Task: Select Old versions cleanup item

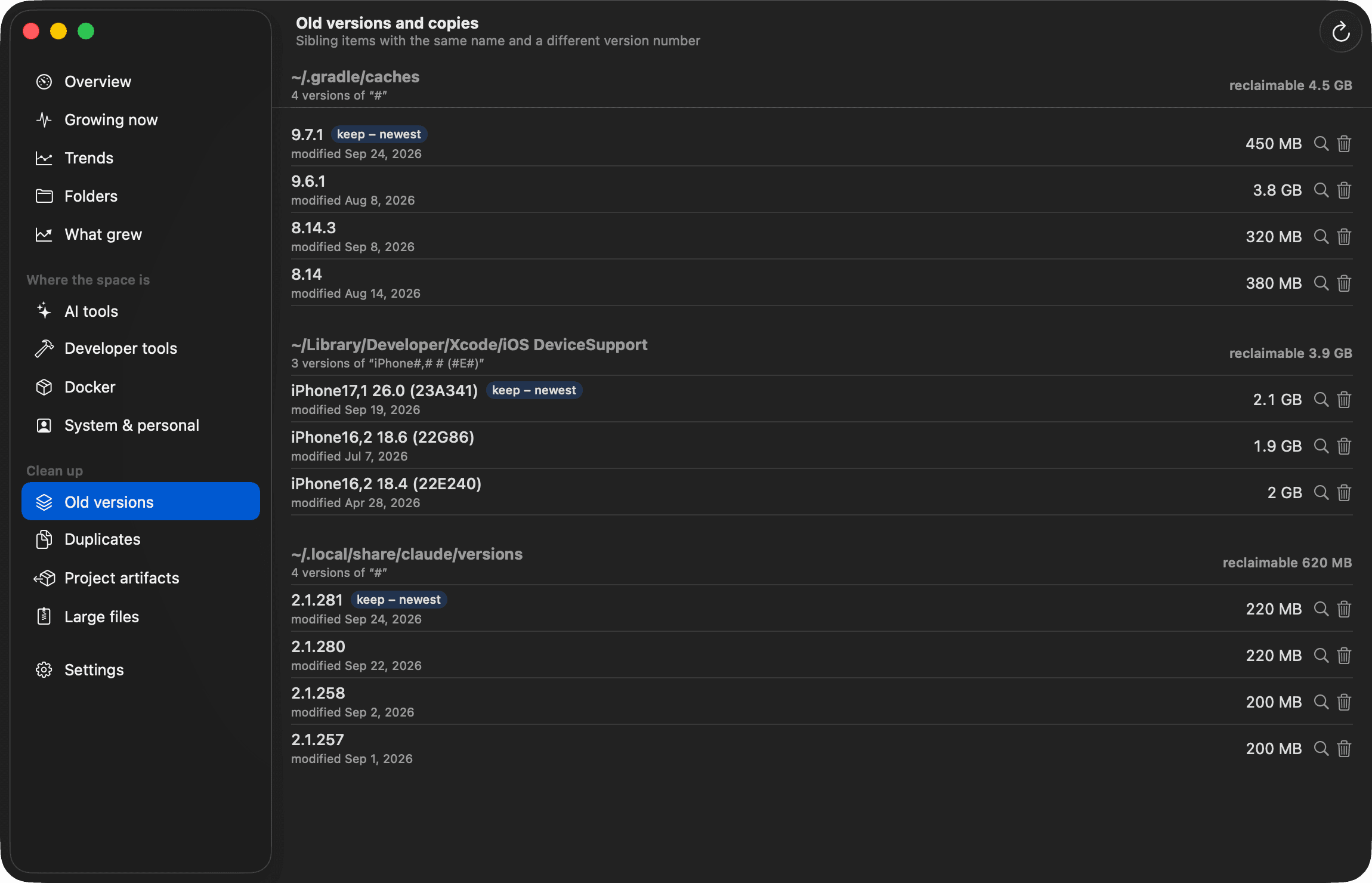Action: coord(141,502)
